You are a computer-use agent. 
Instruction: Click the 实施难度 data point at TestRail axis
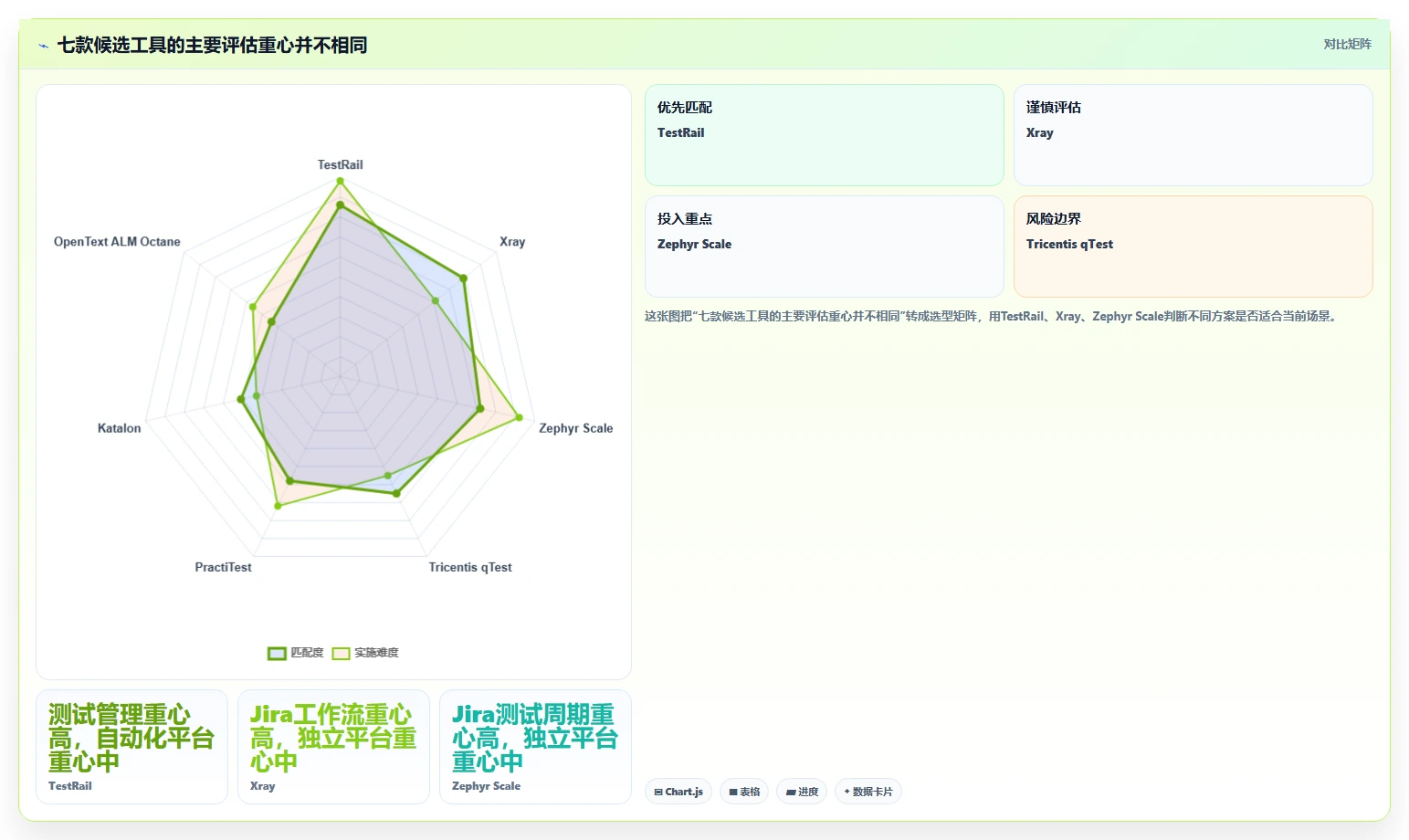(x=341, y=181)
